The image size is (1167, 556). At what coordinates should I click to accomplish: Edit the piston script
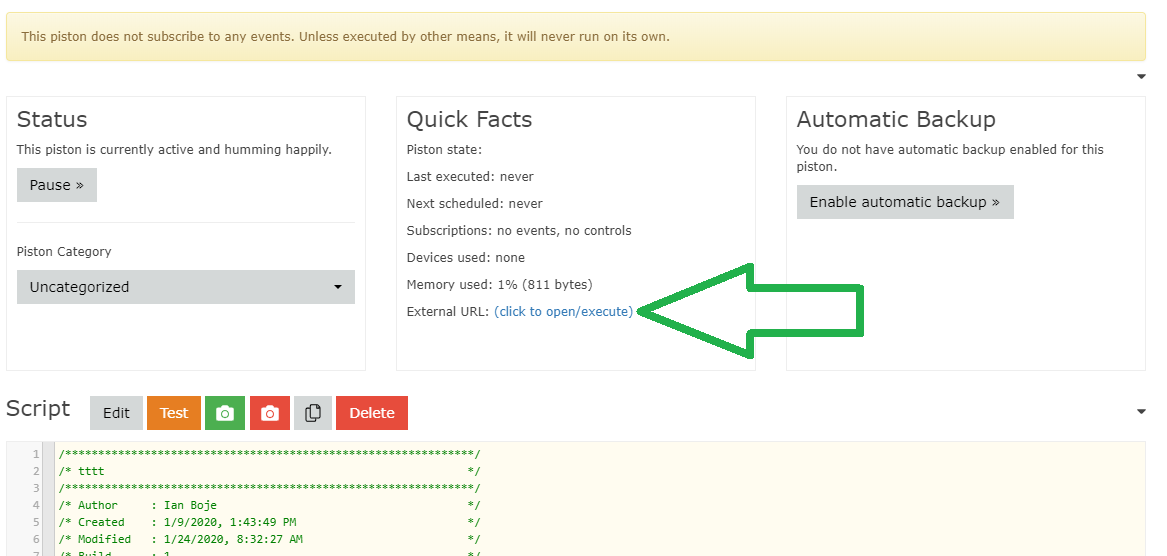coord(116,413)
